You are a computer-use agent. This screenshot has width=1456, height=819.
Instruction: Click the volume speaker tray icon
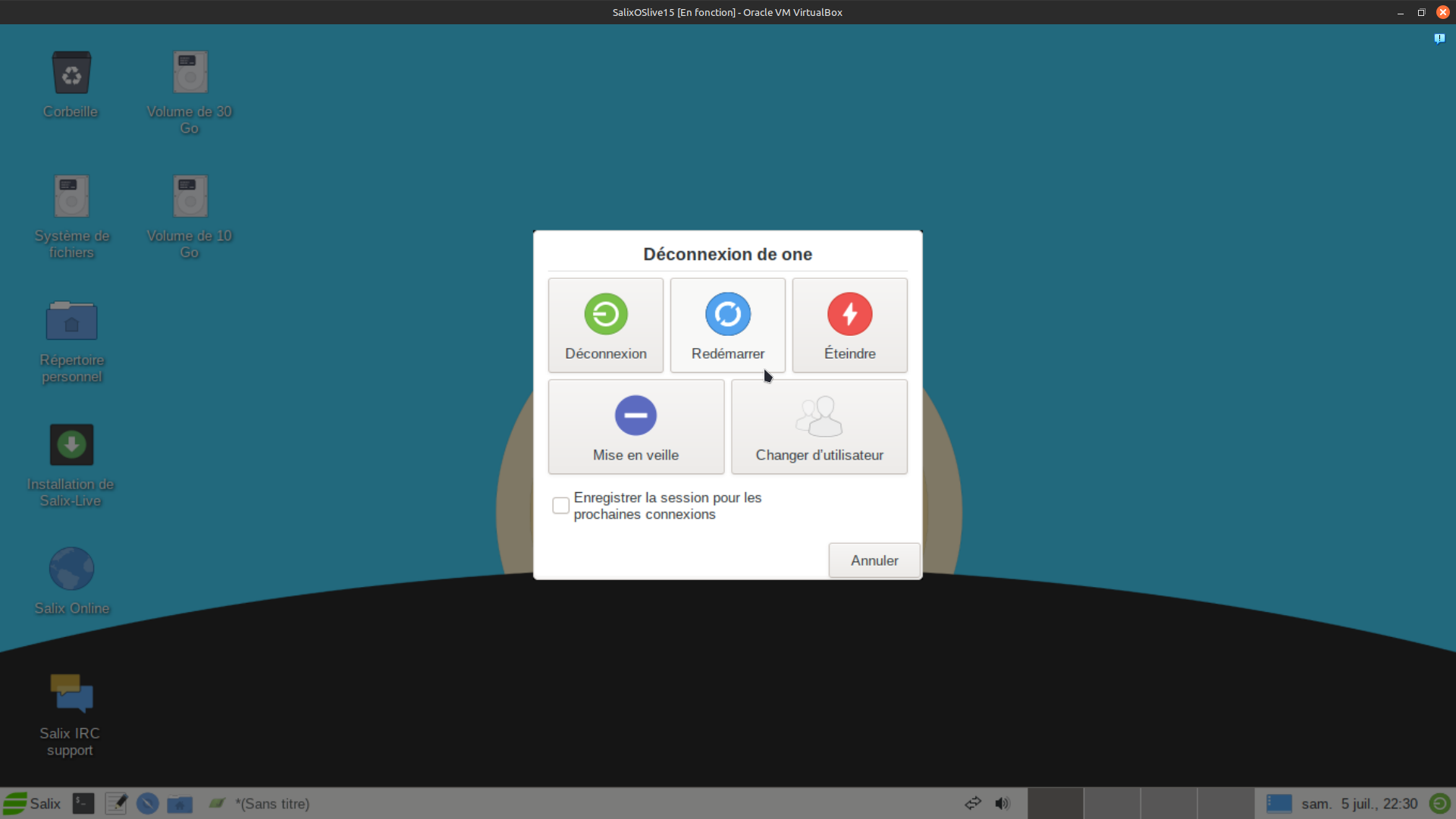(1003, 804)
